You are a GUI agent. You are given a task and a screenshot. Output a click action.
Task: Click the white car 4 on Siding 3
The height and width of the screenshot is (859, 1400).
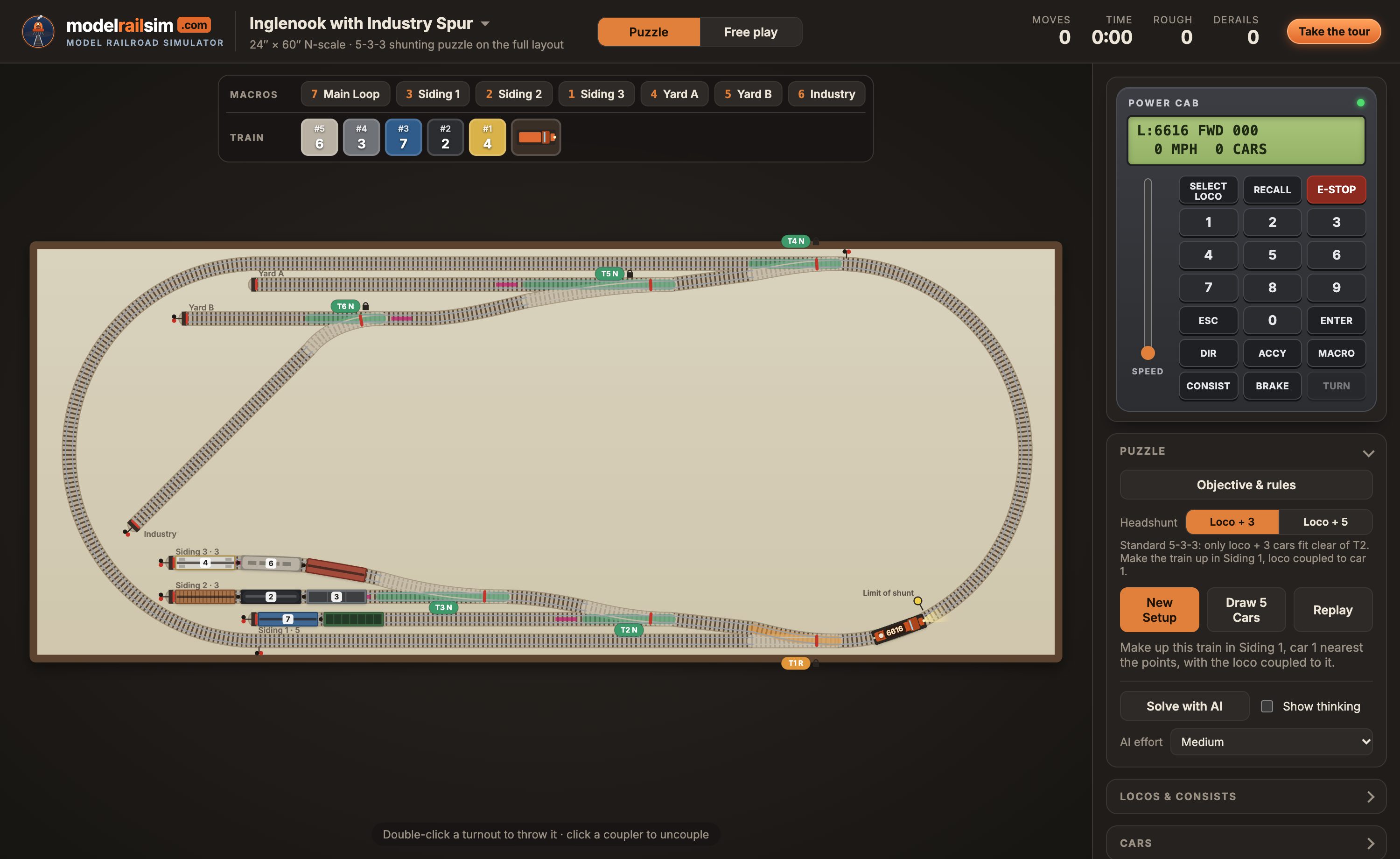pos(205,563)
